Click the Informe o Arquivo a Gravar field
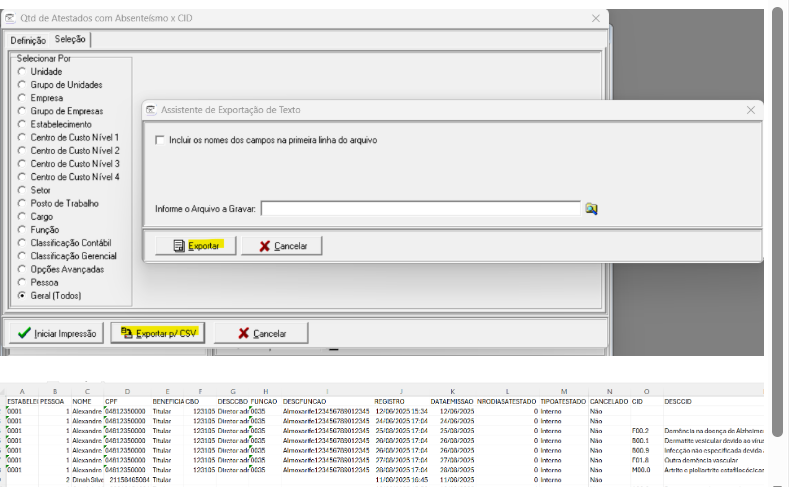Screen dimensions: 790x502 click(x=420, y=209)
